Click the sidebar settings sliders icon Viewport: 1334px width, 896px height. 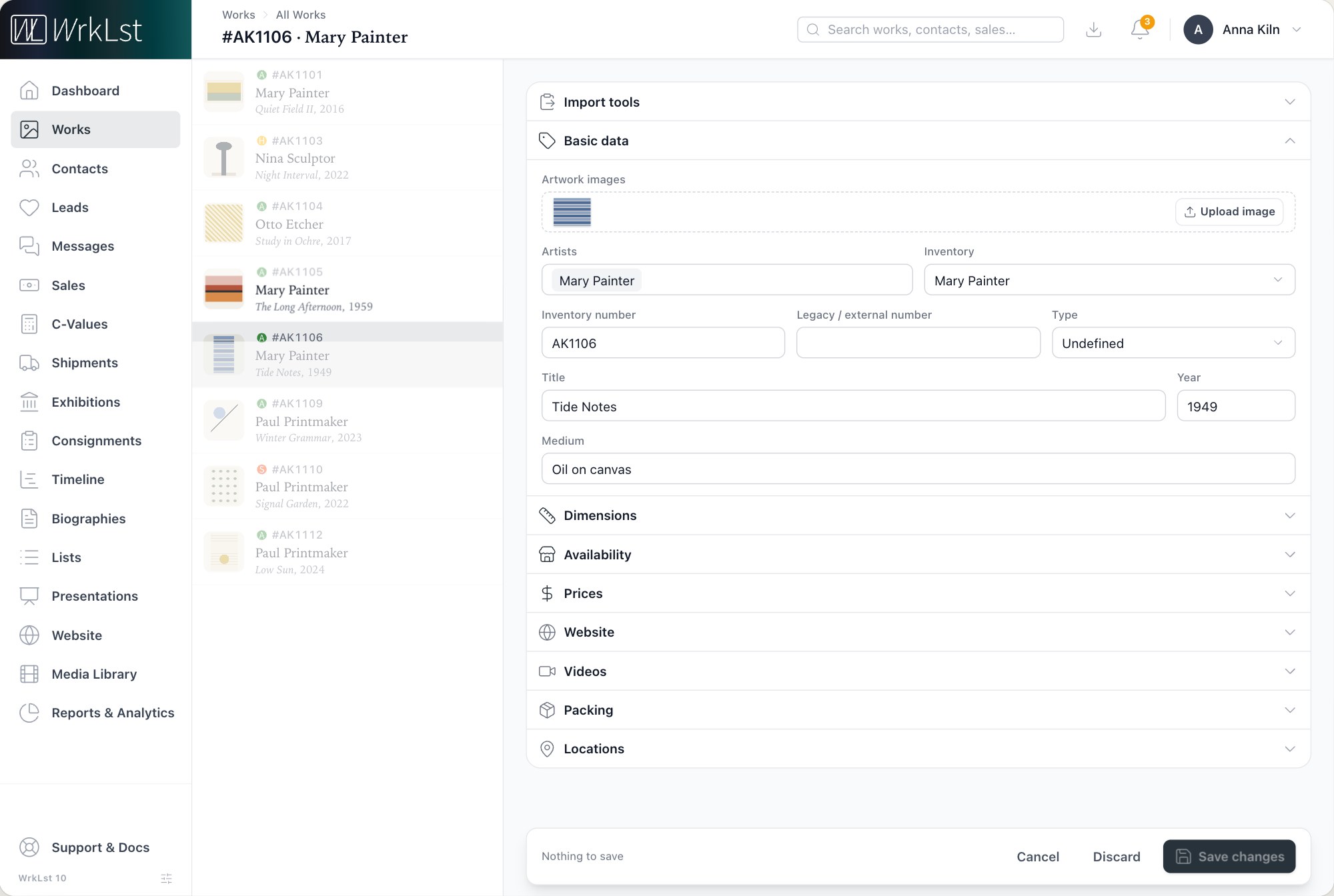pyautogui.click(x=167, y=879)
